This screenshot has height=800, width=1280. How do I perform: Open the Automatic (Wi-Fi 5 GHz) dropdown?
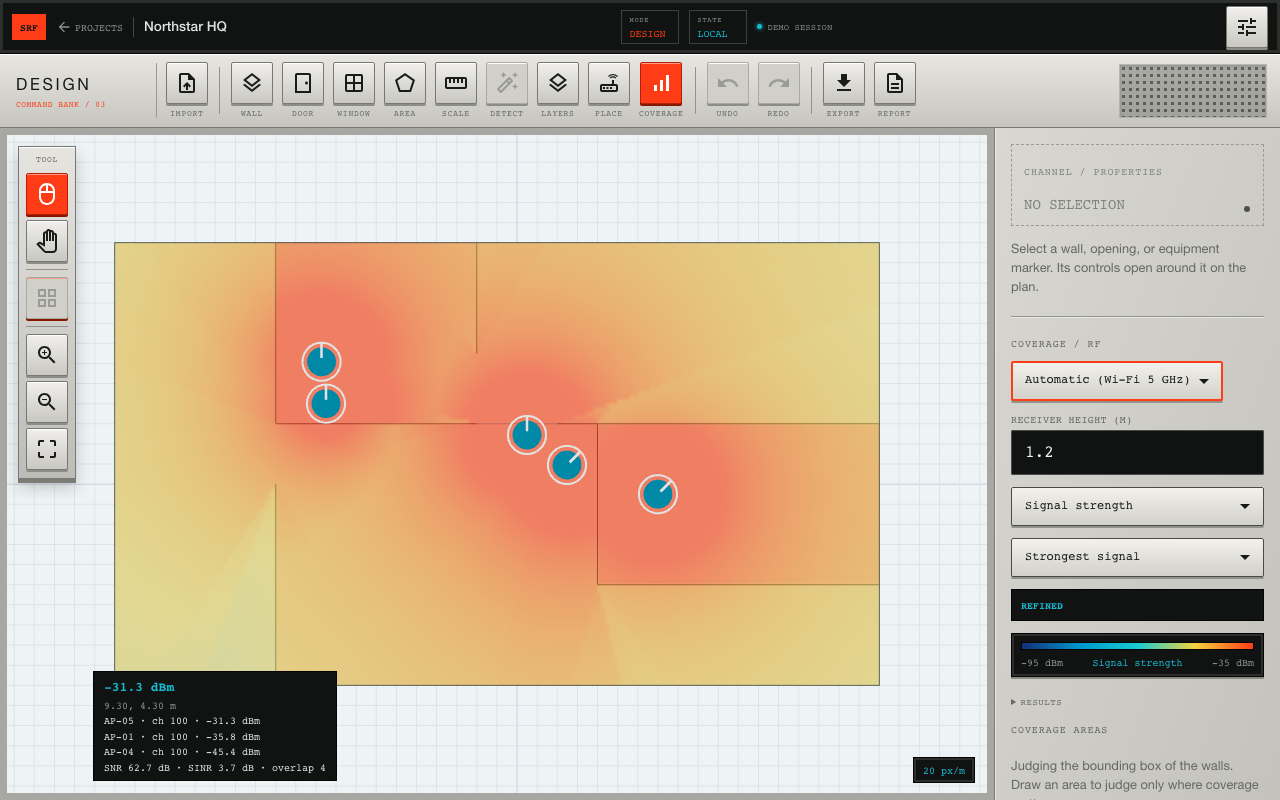(x=1117, y=381)
